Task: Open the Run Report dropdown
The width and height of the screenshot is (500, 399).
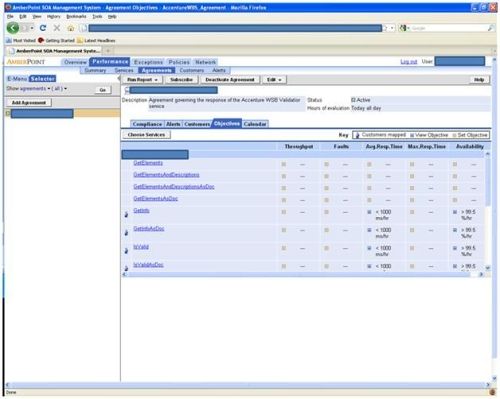Action: pos(142,80)
